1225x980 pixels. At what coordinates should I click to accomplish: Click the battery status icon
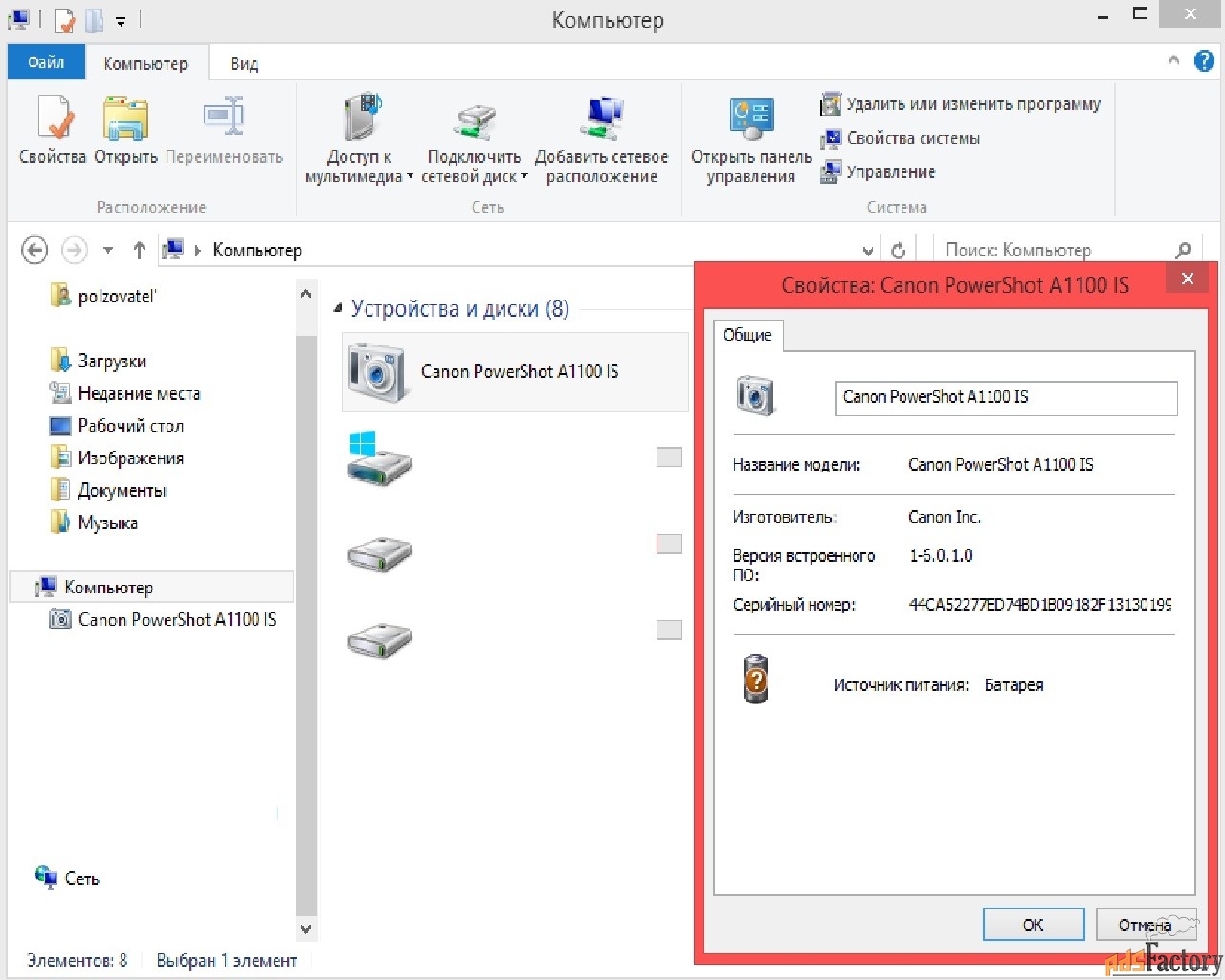756,679
